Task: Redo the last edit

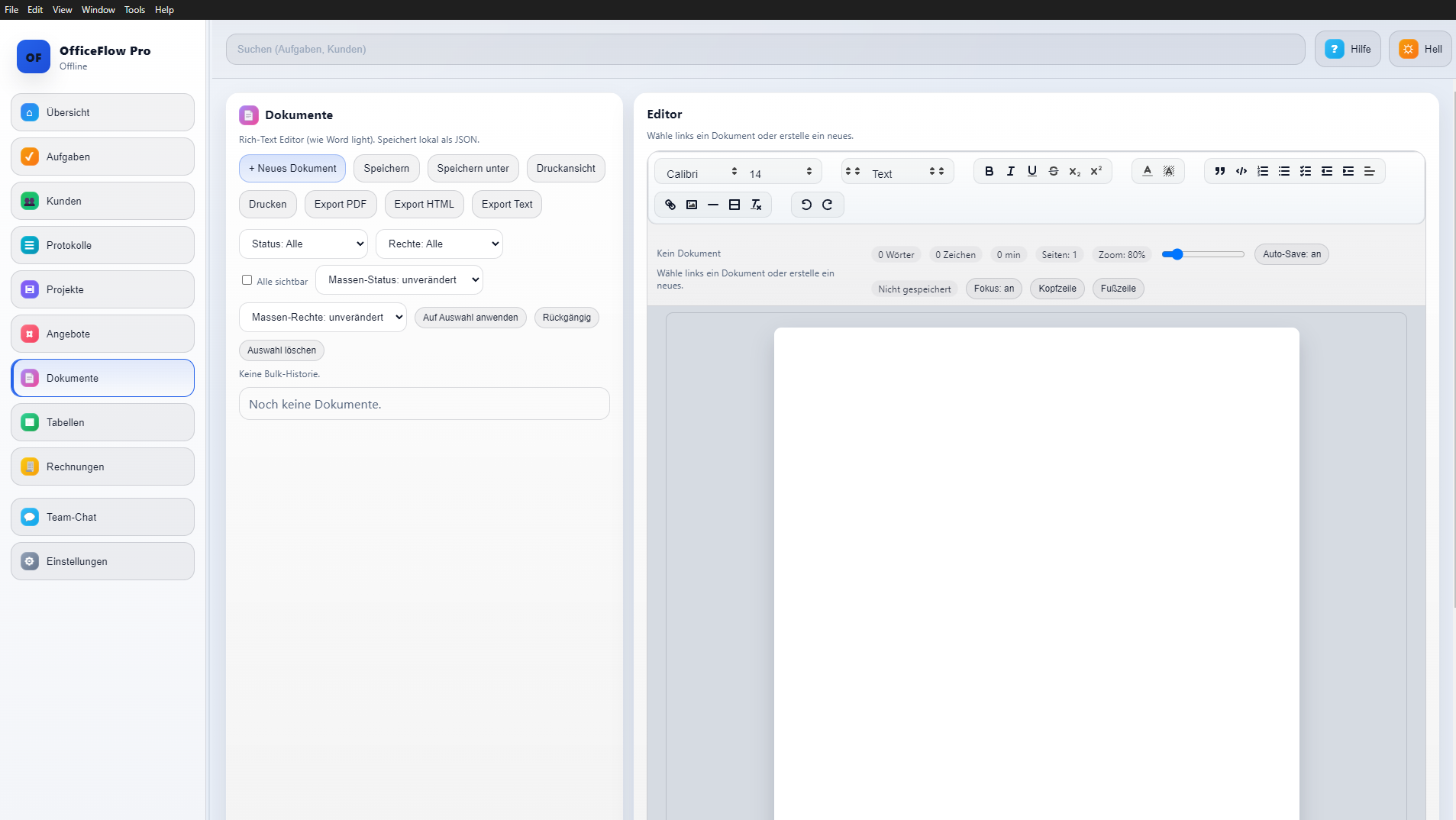Action: [828, 205]
